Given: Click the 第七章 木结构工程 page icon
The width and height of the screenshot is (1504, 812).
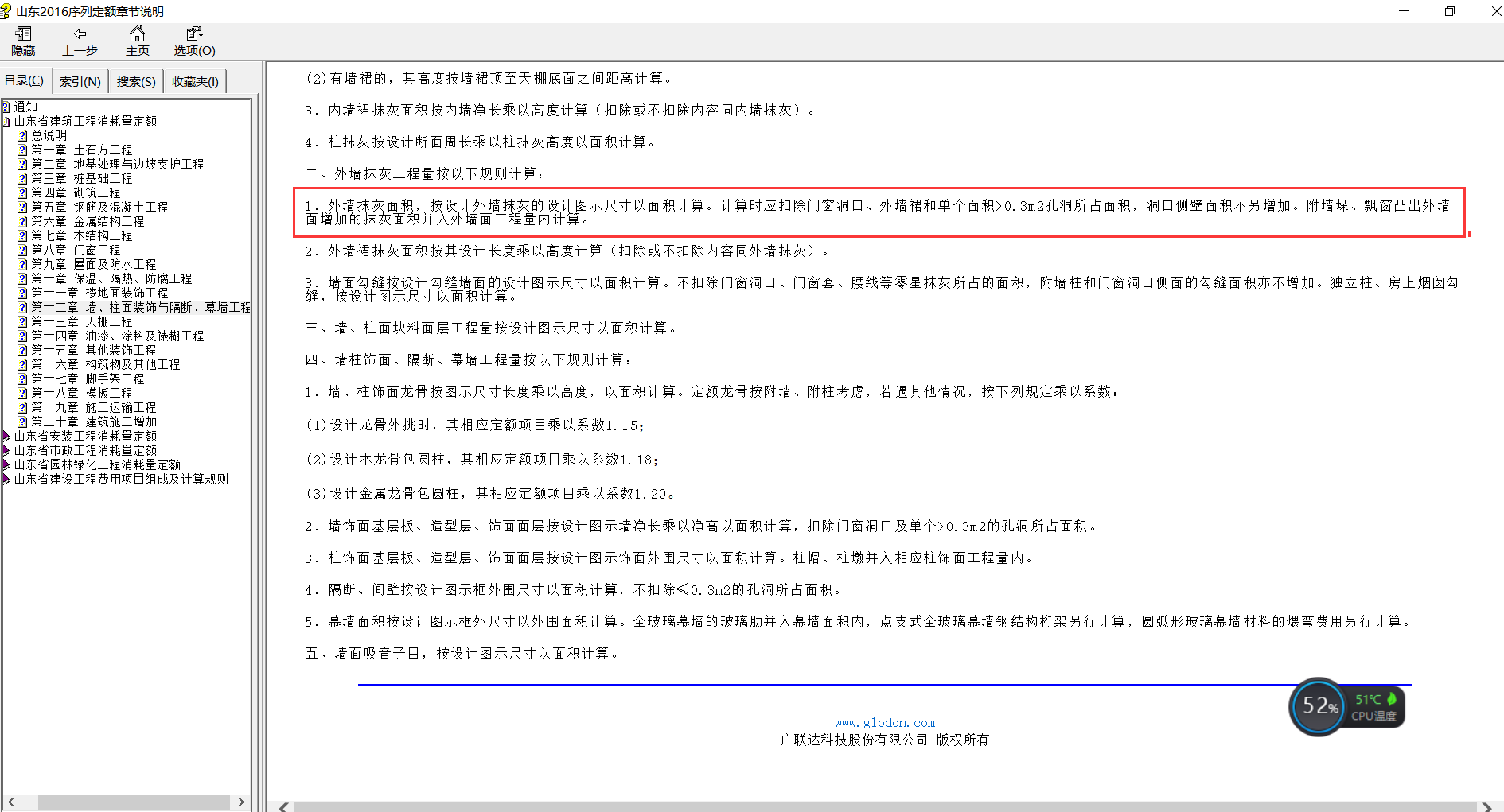Looking at the screenshot, I should pos(22,235).
